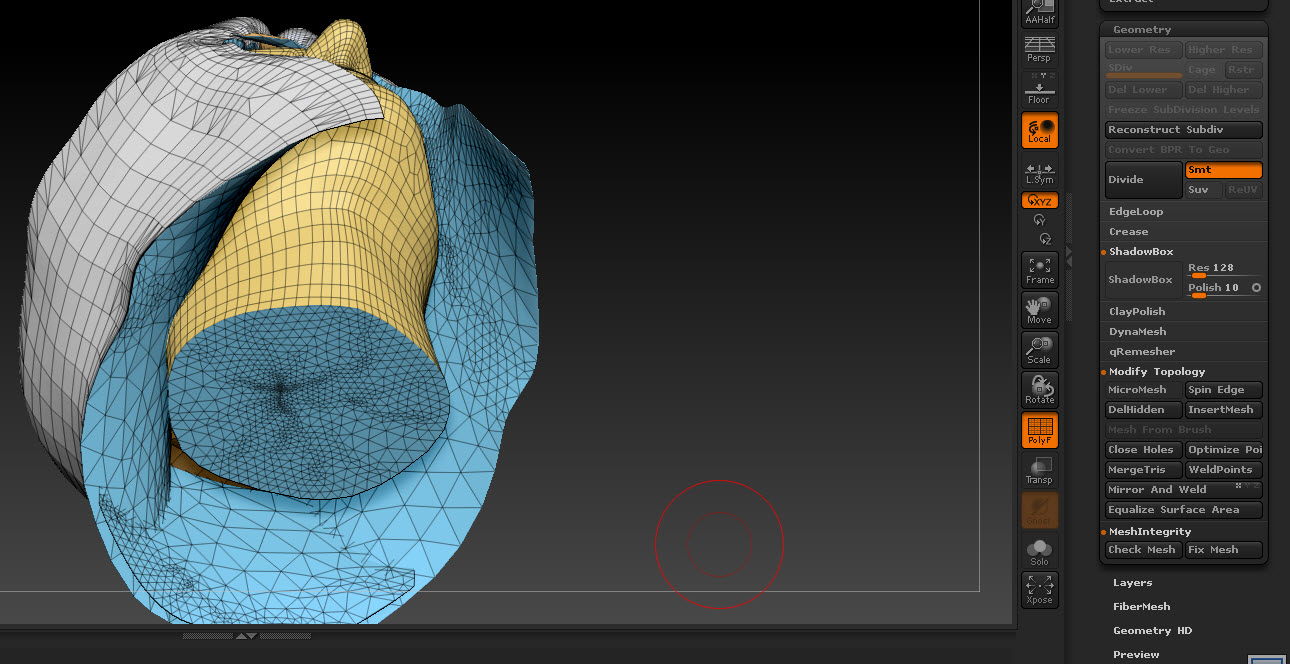Expand the EdgeLoop section

click(1136, 212)
